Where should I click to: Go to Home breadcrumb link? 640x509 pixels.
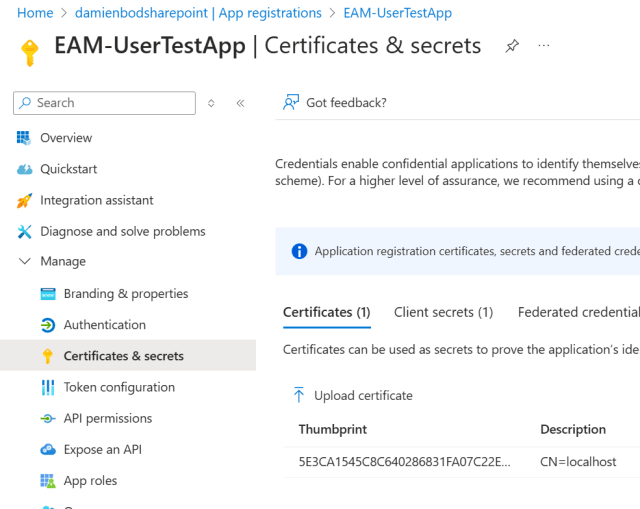(35, 13)
